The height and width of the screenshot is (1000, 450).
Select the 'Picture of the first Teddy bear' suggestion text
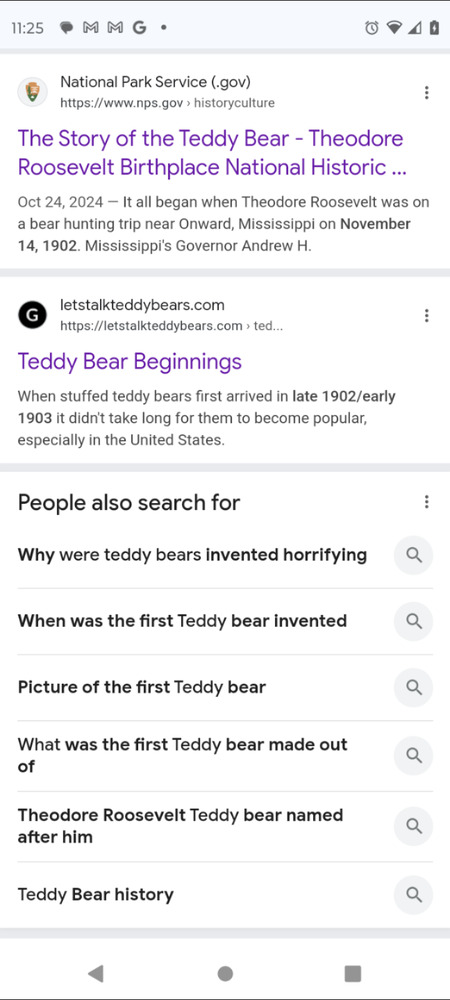click(142, 688)
